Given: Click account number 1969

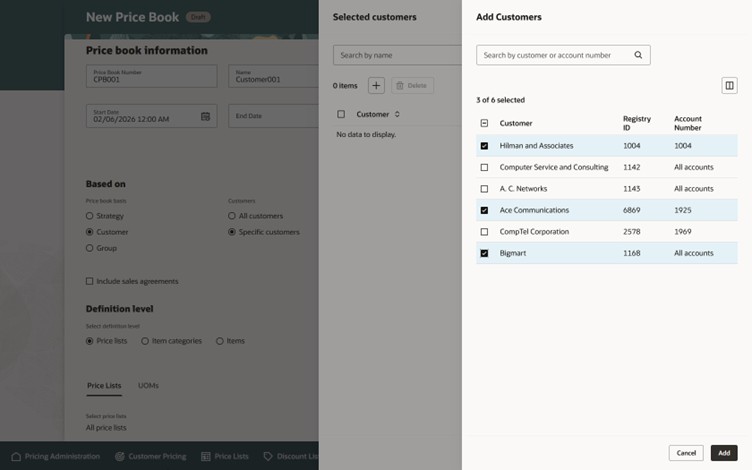Looking at the screenshot, I should pos(682,232).
